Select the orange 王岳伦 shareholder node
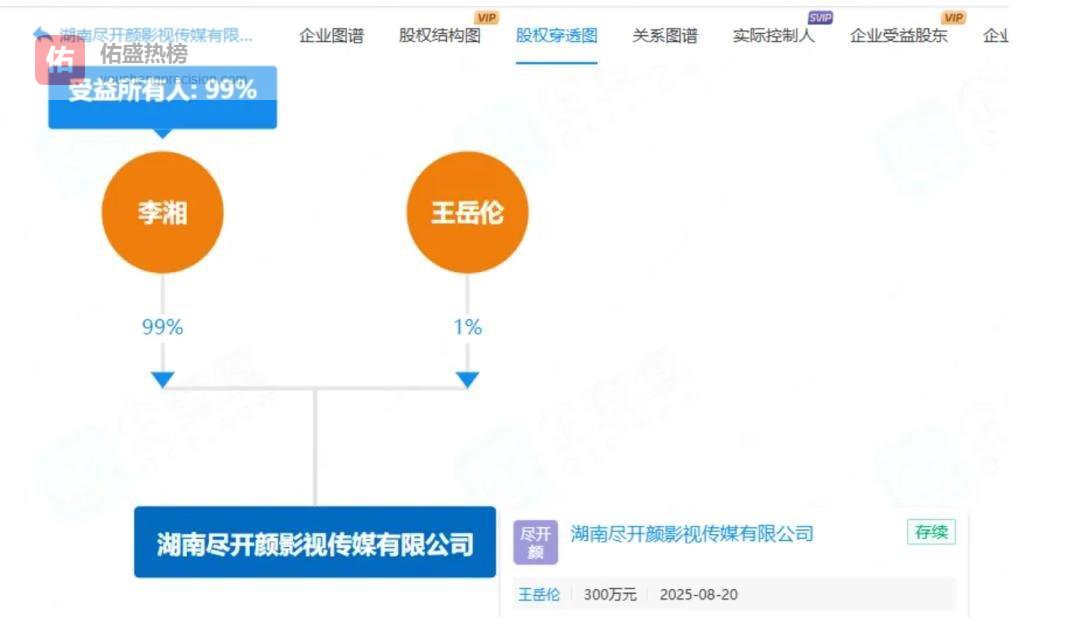The image size is (1080, 617). (x=467, y=212)
